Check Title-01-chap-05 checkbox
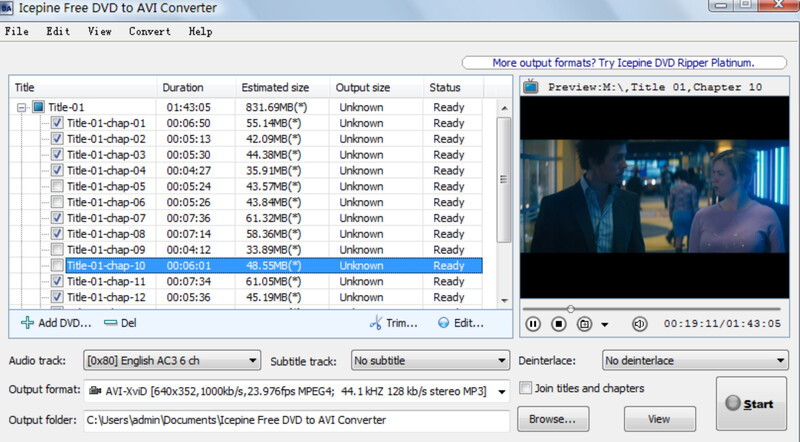The height and width of the screenshot is (442, 800). click(57, 186)
